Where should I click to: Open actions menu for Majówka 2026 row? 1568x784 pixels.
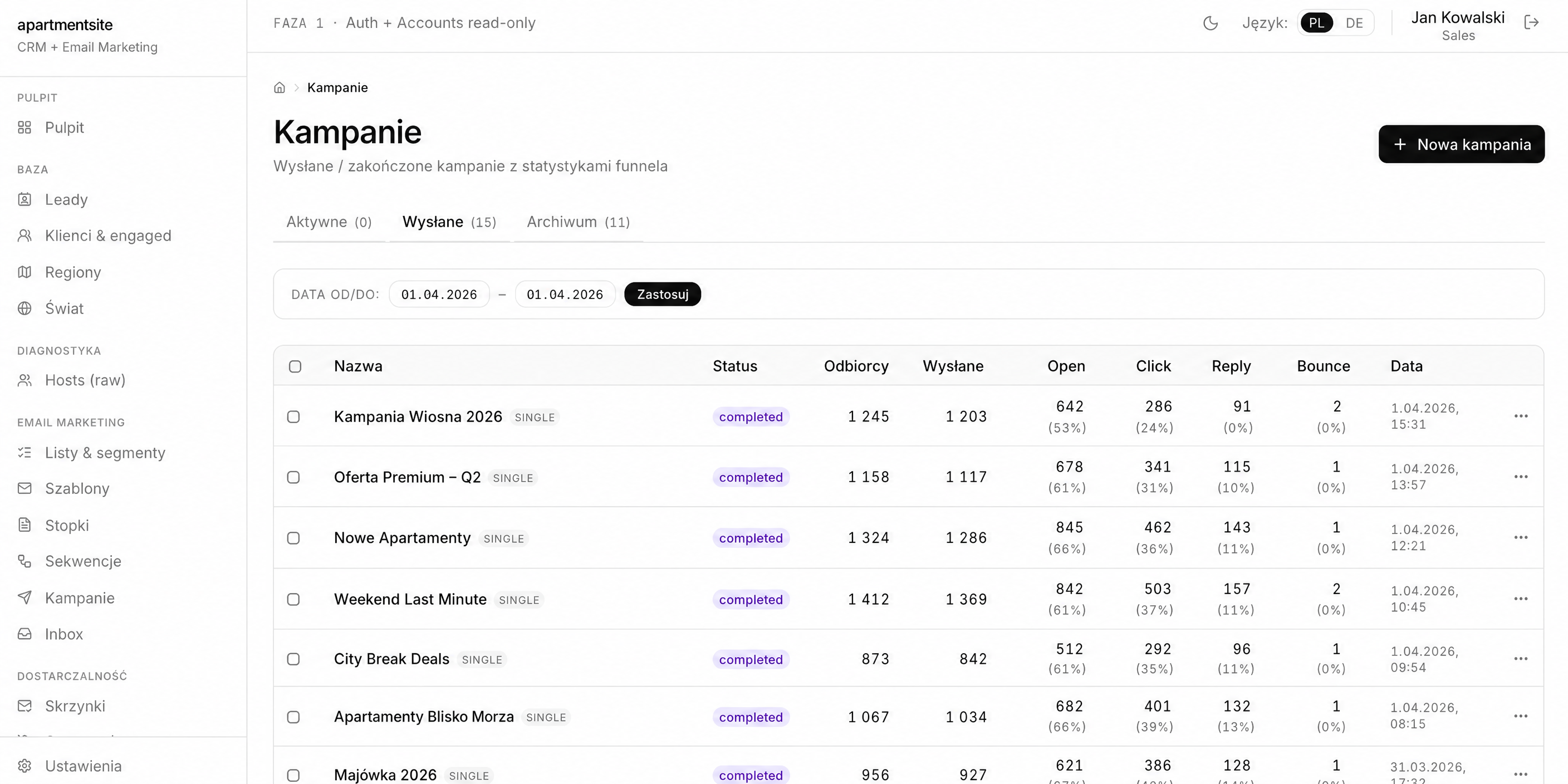pos(1521,775)
